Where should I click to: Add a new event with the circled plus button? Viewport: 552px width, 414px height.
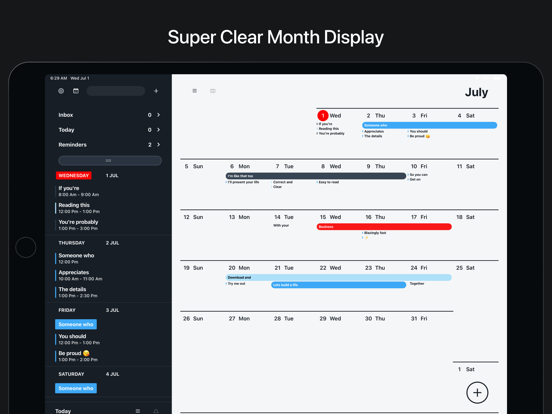(477, 393)
